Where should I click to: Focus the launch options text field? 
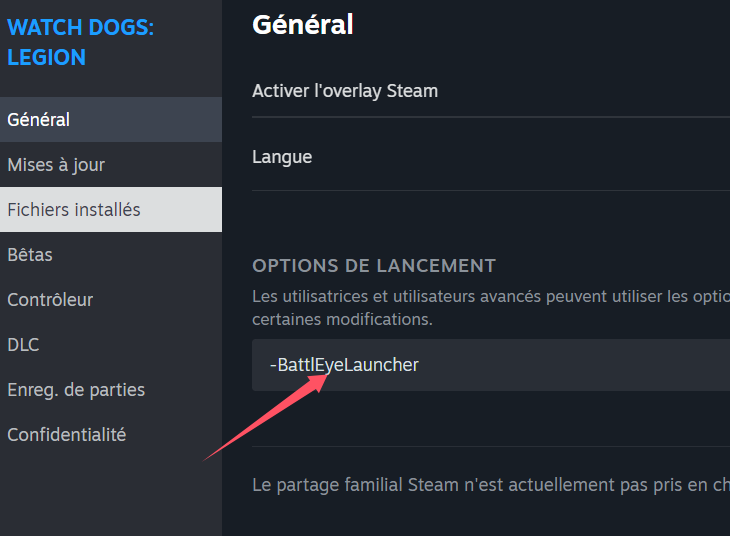491,365
